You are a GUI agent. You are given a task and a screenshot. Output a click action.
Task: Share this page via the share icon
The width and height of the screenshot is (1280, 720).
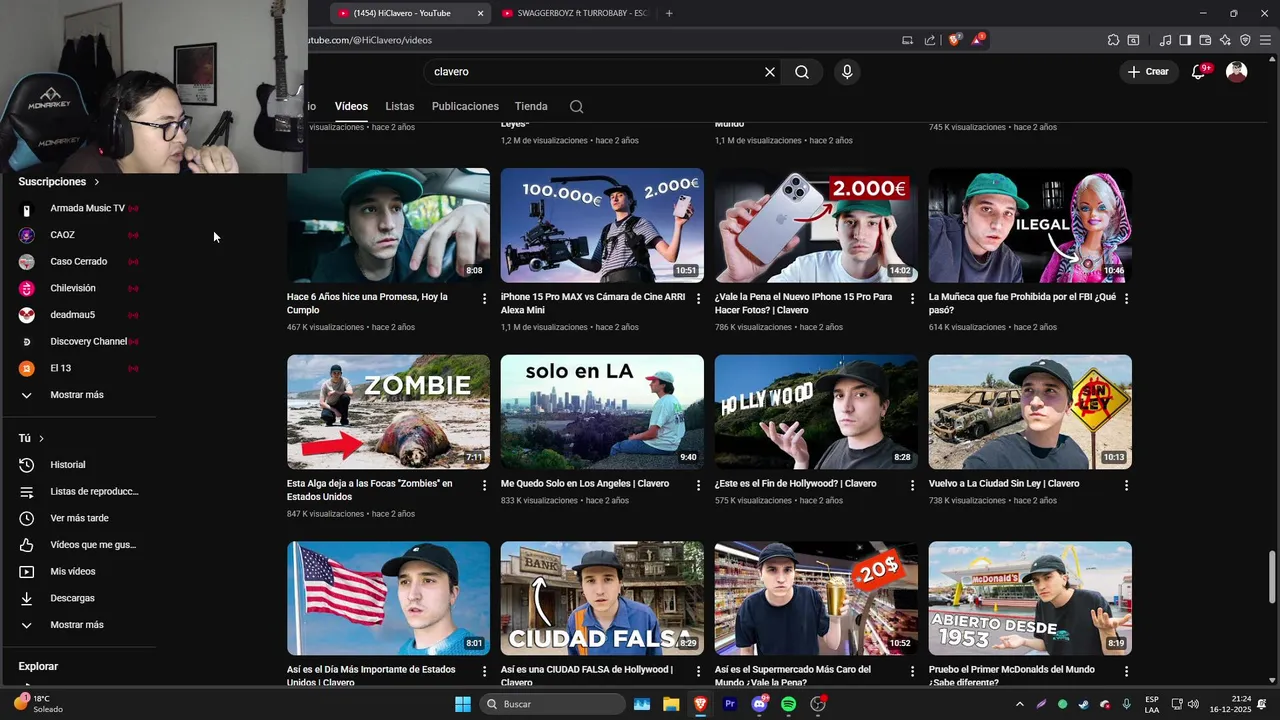tap(930, 40)
